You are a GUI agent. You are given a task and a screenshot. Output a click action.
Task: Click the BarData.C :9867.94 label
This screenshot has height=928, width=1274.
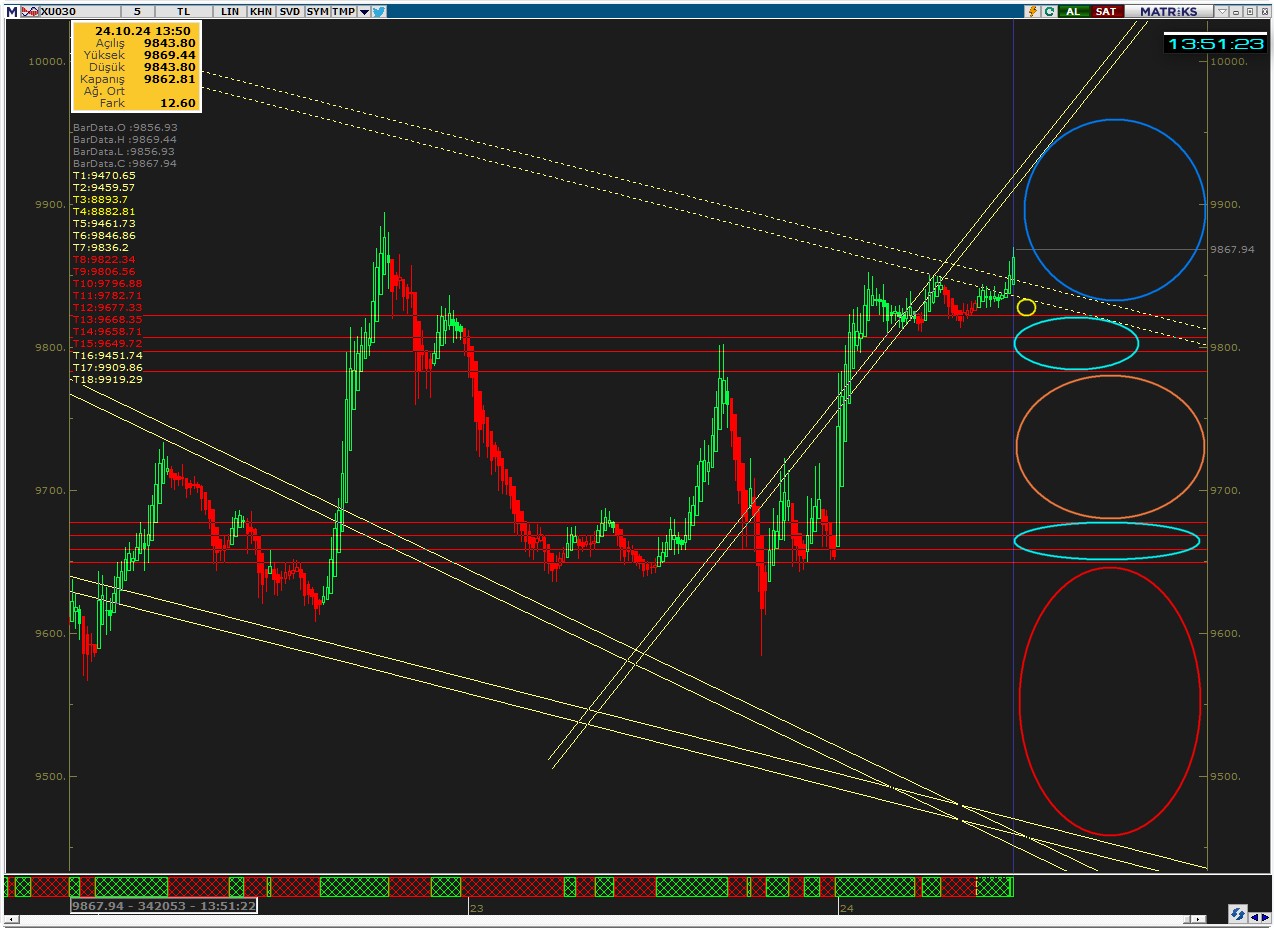tap(125, 163)
